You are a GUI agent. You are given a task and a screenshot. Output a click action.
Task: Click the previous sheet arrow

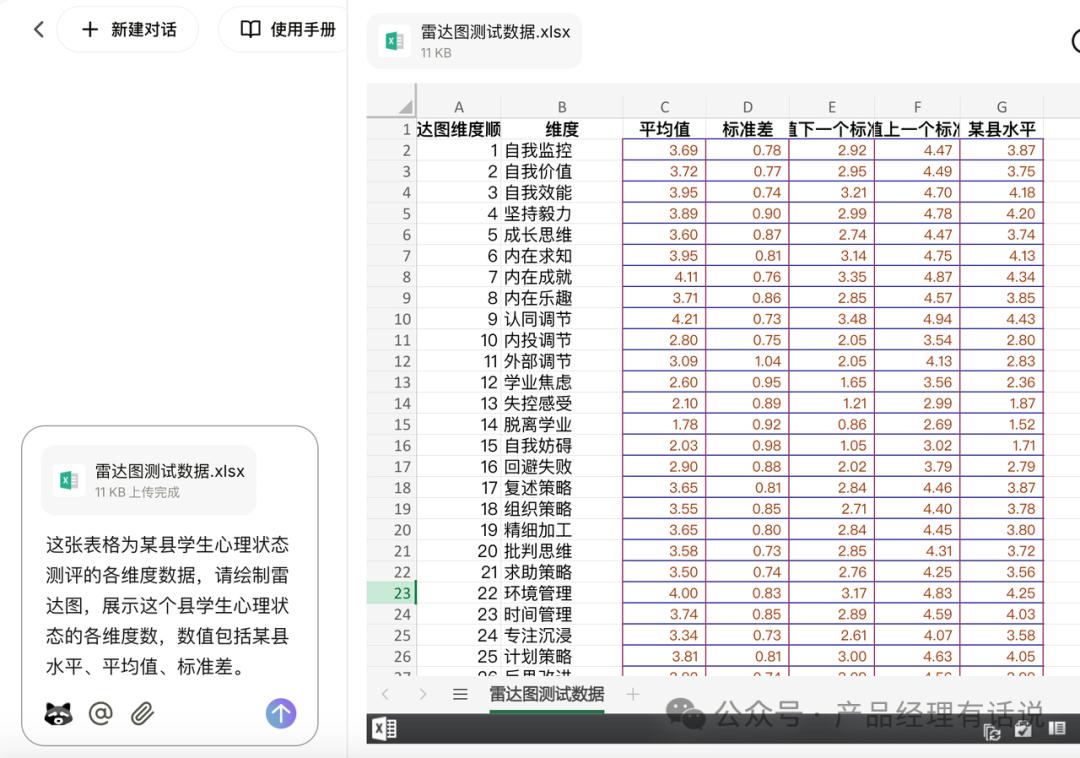(x=386, y=694)
